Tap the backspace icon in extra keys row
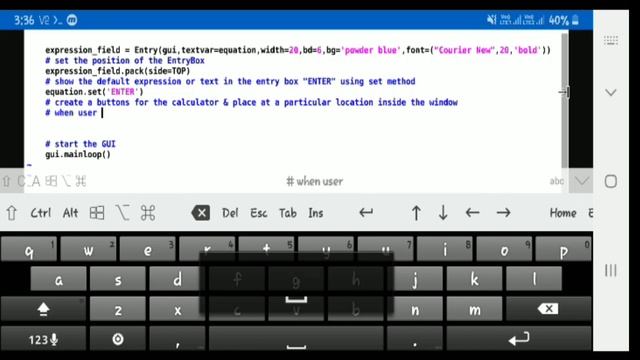 (x=201, y=213)
